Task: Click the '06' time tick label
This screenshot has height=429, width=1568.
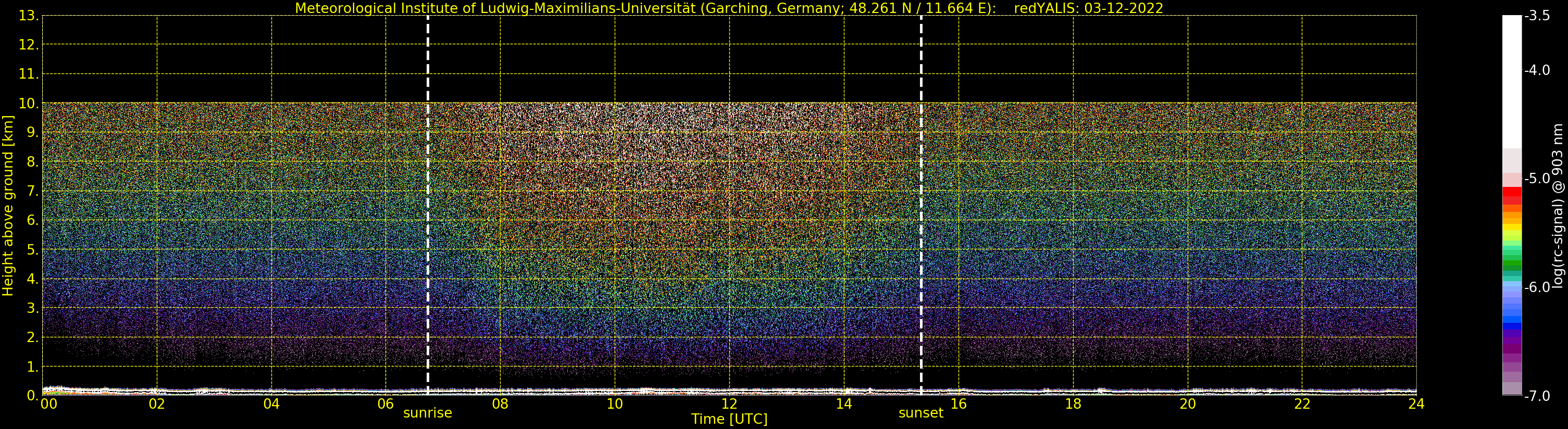Action: coord(386,404)
